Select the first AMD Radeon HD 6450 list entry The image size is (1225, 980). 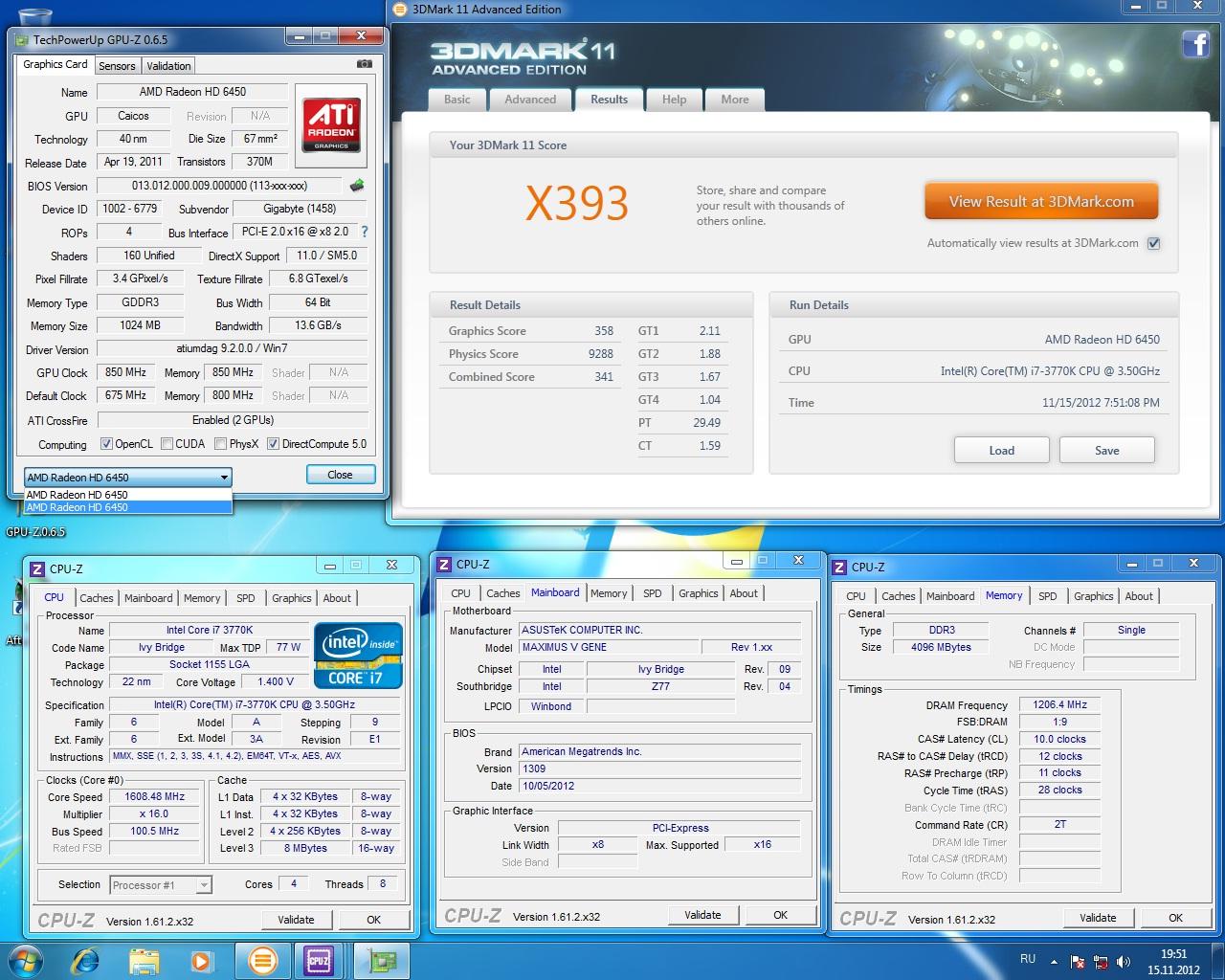tap(128, 495)
